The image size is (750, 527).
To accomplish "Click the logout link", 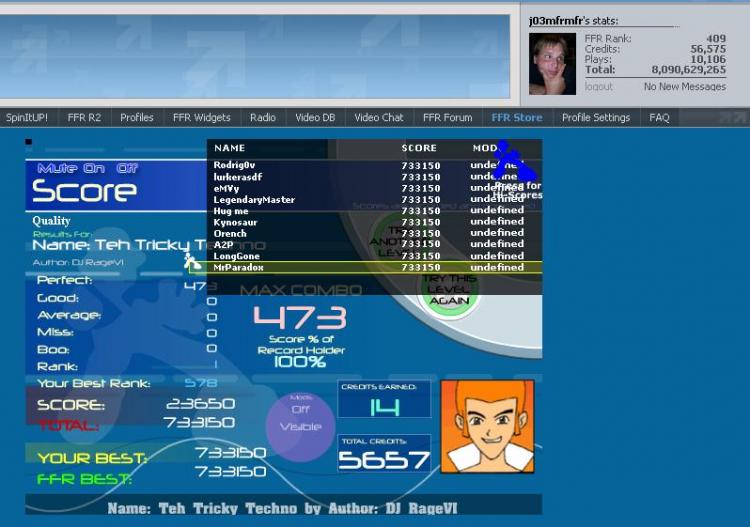I will click(x=598, y=87).
